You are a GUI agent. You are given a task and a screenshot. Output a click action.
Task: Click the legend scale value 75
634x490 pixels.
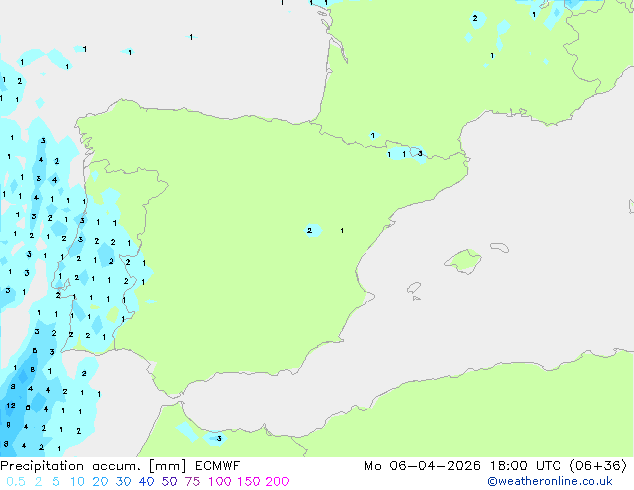192,482
